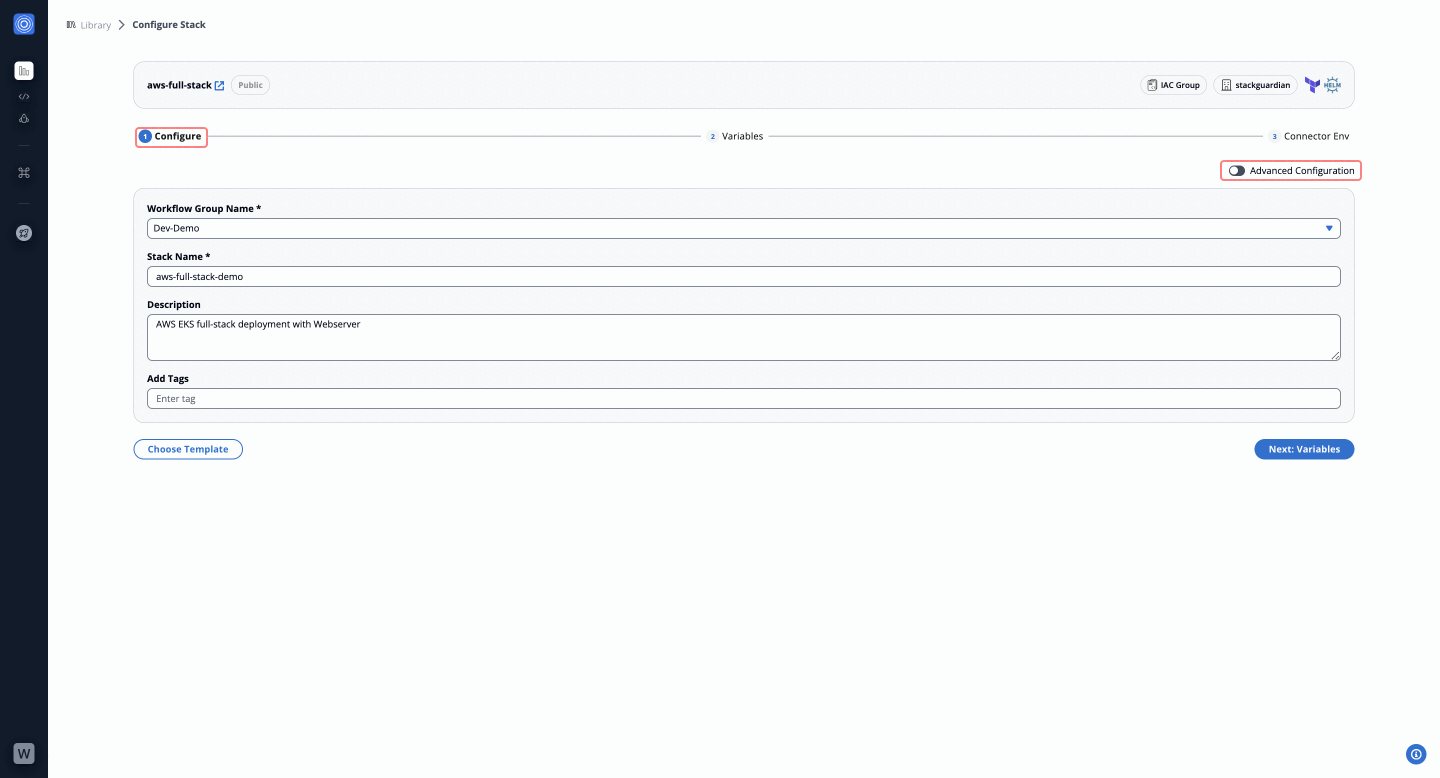Click the Next: Variables button

pyautogui.click(x=1303, y=449)
